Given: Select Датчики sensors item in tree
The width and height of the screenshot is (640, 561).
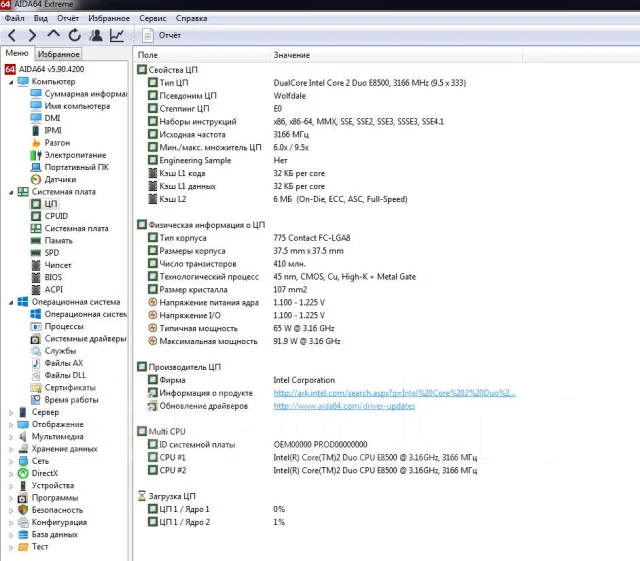Looking at the screenshot, I should pyautogui.click(x=60, y=179).
